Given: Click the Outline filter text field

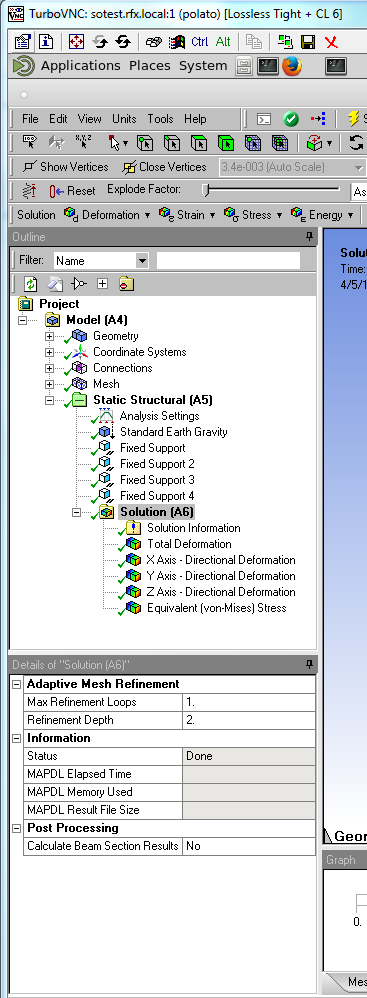Looking at the screenshot, I should point(228,260).
